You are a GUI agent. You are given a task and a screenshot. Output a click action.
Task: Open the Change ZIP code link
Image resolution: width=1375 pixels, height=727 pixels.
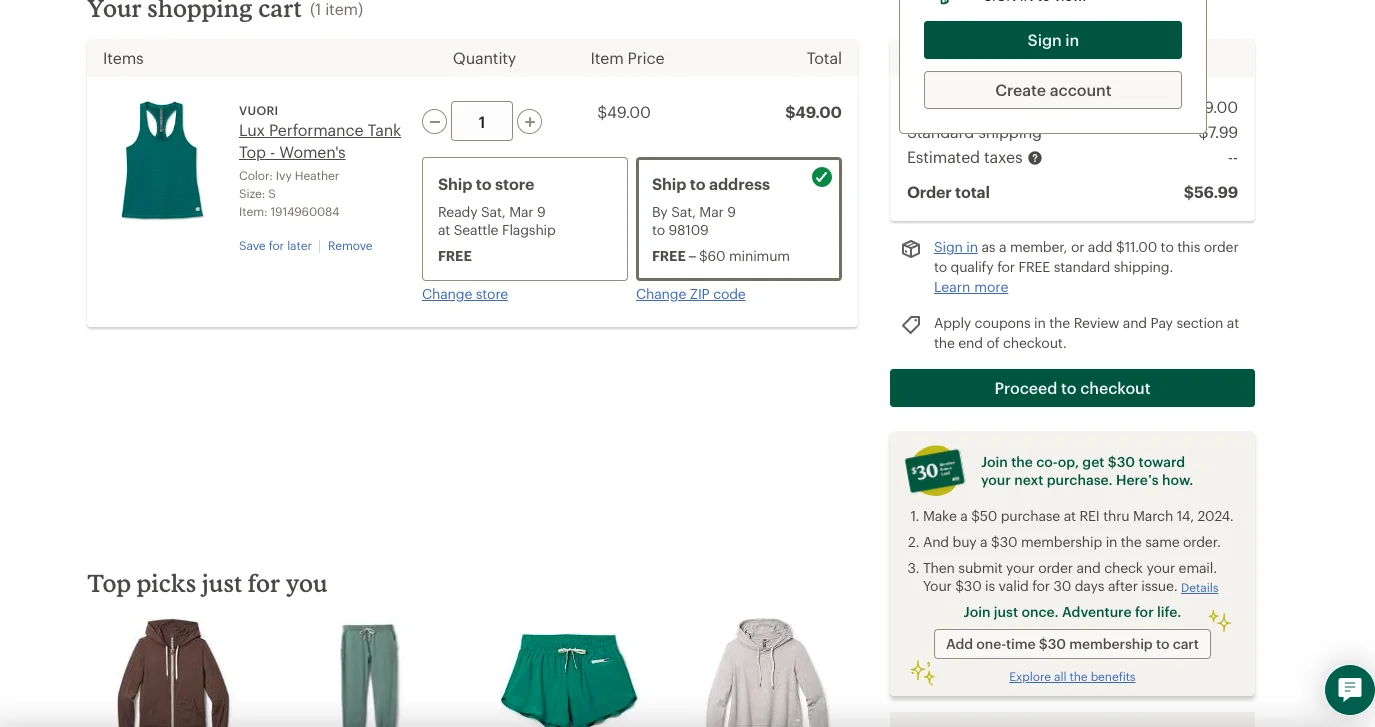click(691, 294)
